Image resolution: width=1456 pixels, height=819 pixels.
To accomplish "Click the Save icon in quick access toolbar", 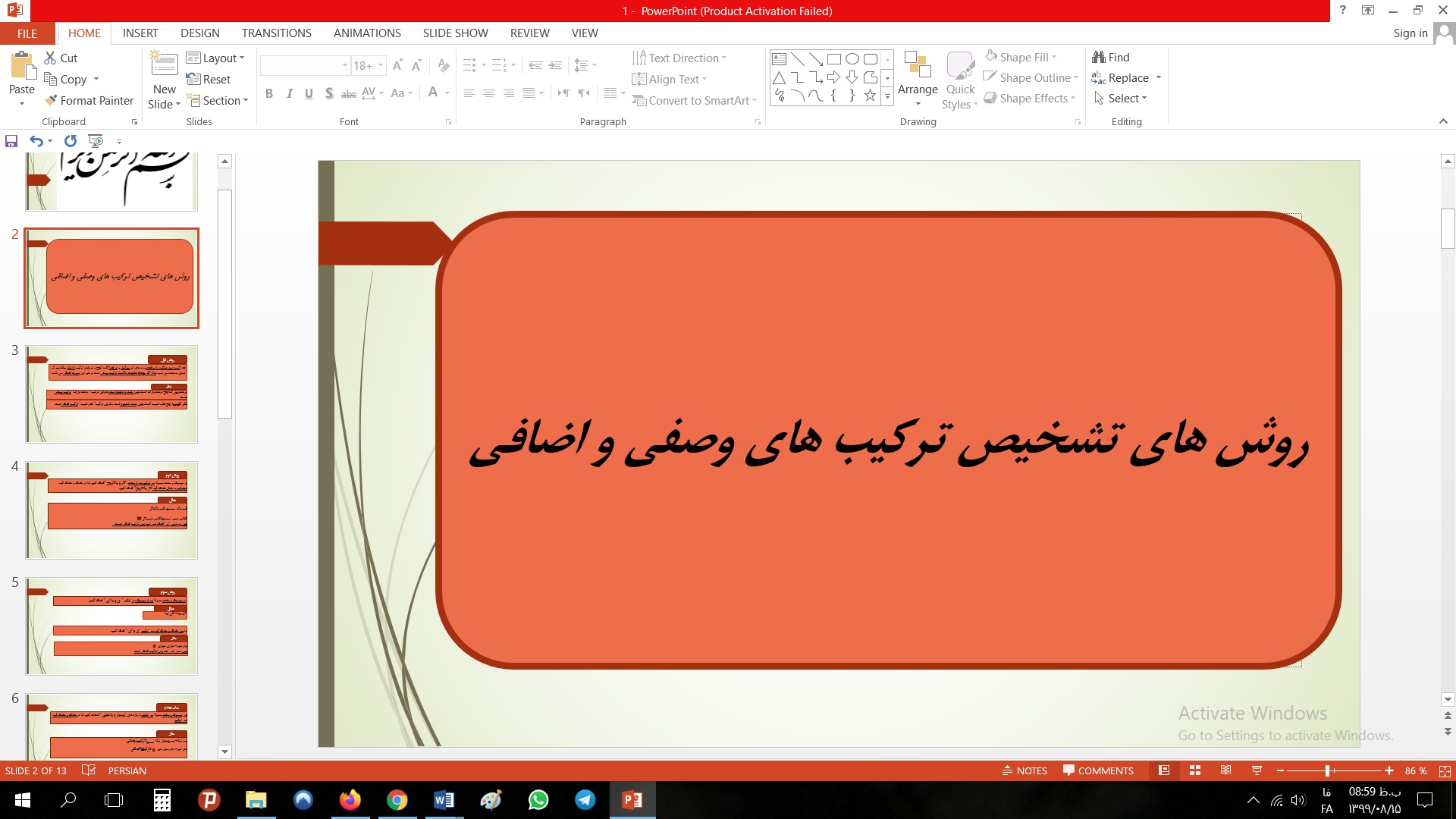I will [x=11, y=141].
